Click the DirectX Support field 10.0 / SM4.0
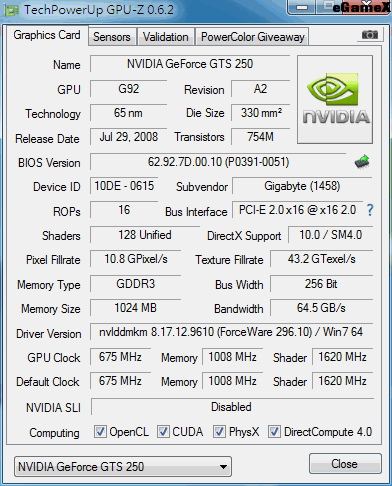392x486 pixels. pyautogui.click(x=330, y=235)
